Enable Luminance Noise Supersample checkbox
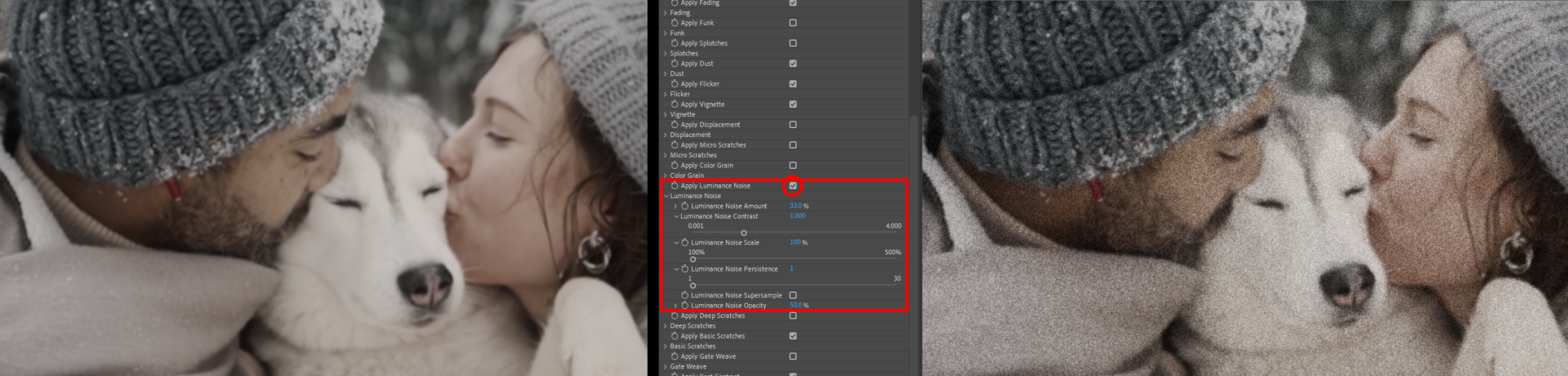 click(x=793, y=295)
